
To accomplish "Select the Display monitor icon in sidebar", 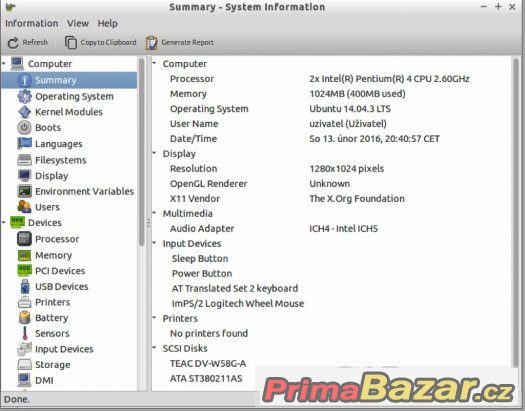I will pos(24,175).
